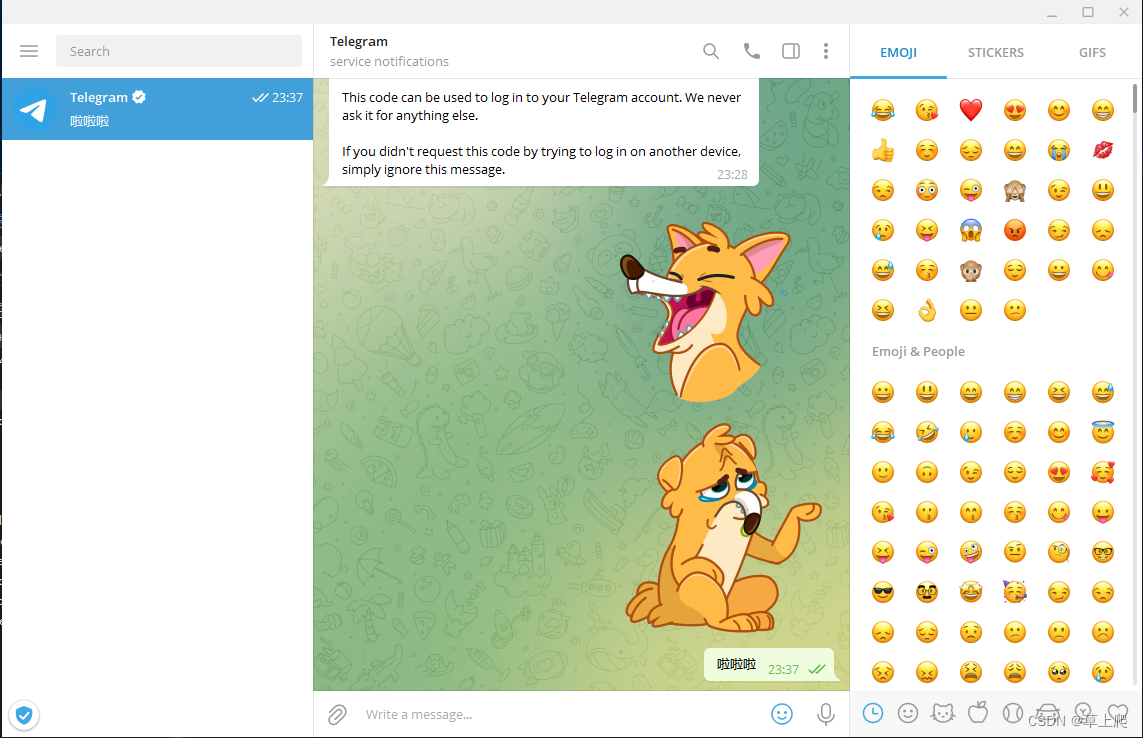Switch to the STICKERS tab
This screenshot has width=1143, height=738.
996,53
